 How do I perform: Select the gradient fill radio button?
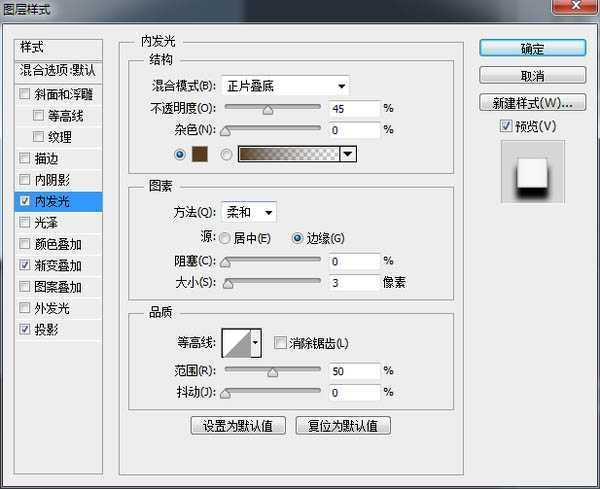click(x=226, y=154)
